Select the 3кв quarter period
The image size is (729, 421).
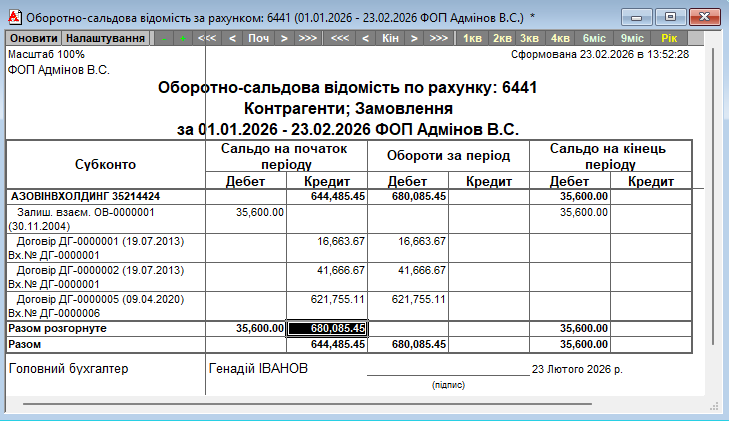530,38
